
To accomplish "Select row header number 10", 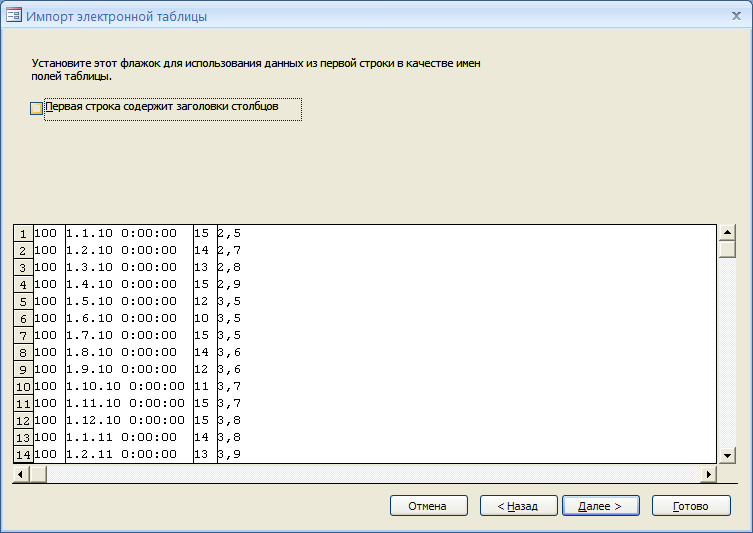I will (x=23, y=387).
